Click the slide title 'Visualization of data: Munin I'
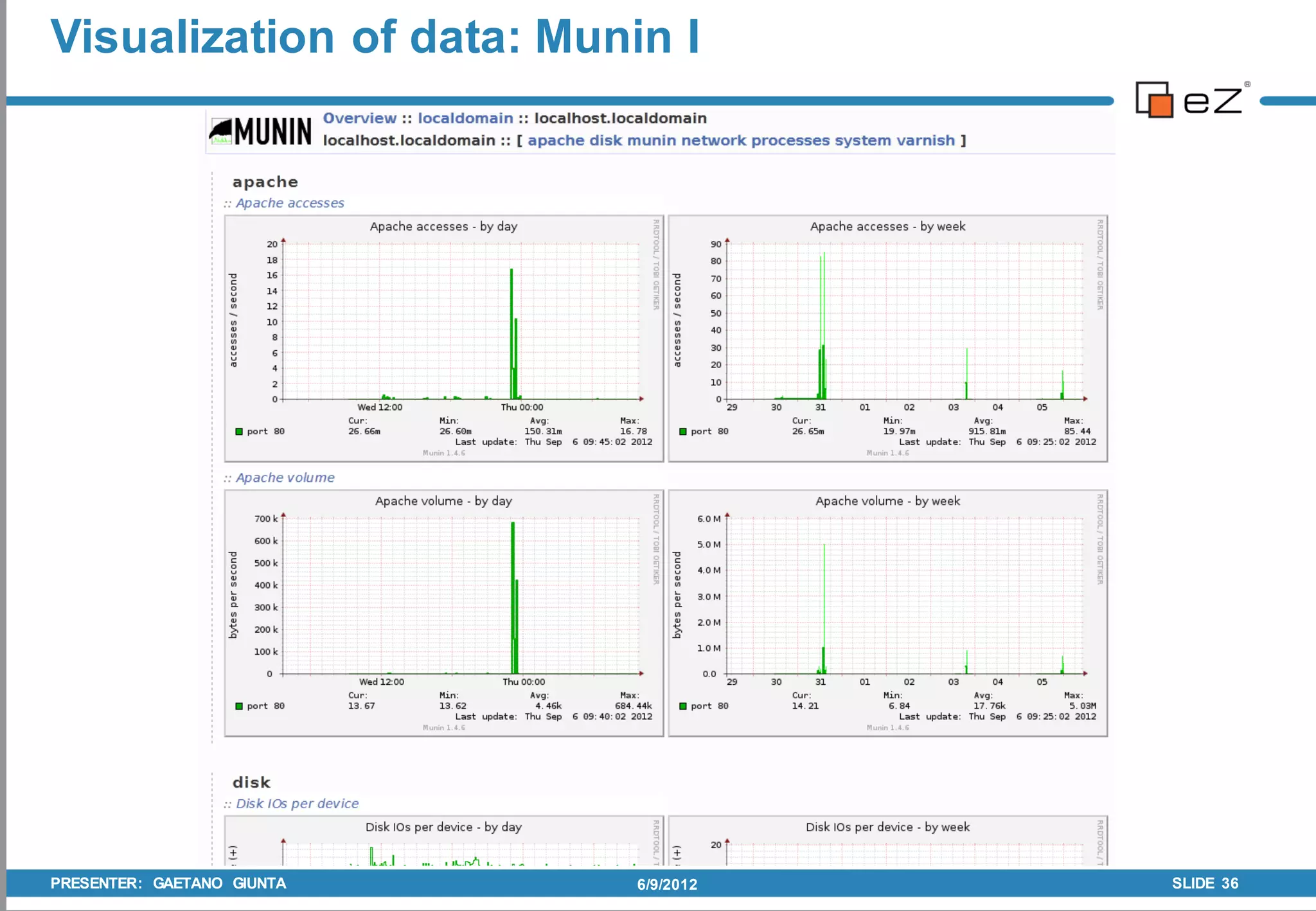This screenshot has height=911, width=1316. click(x=375, y=36)
